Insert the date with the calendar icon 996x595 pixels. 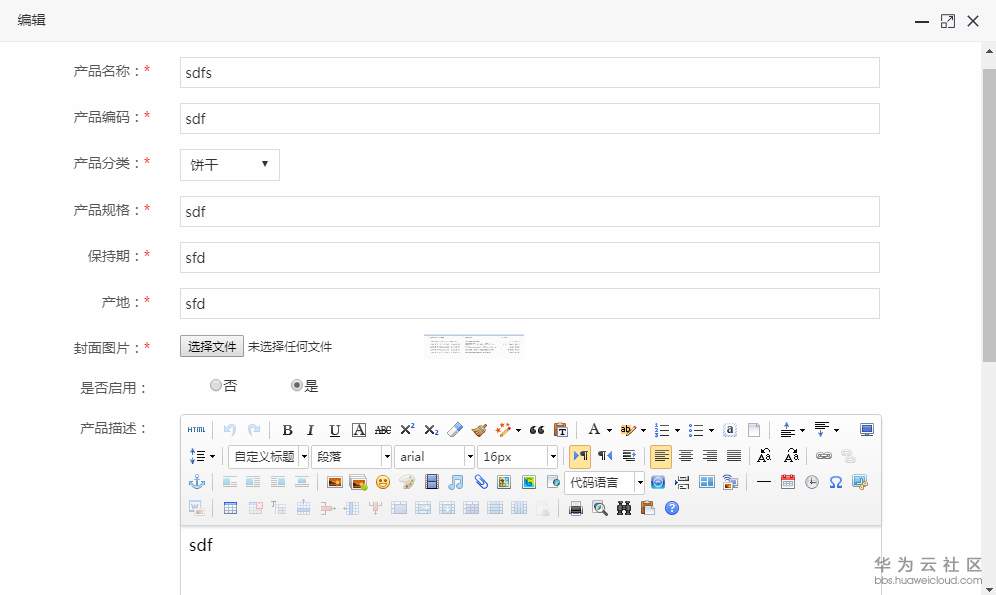tap(788, 482)
